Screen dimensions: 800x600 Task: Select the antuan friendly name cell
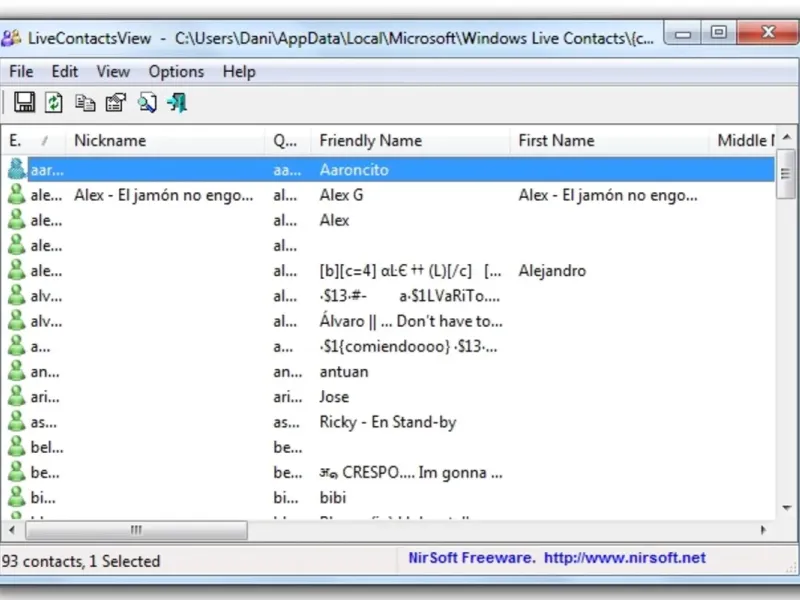click(344, 371)
